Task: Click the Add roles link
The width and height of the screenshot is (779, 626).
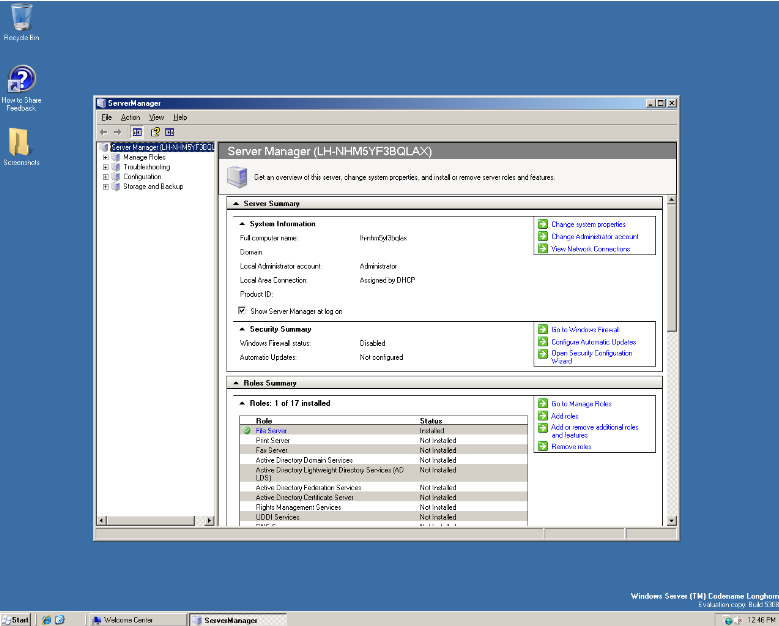Action: [564, 416]
